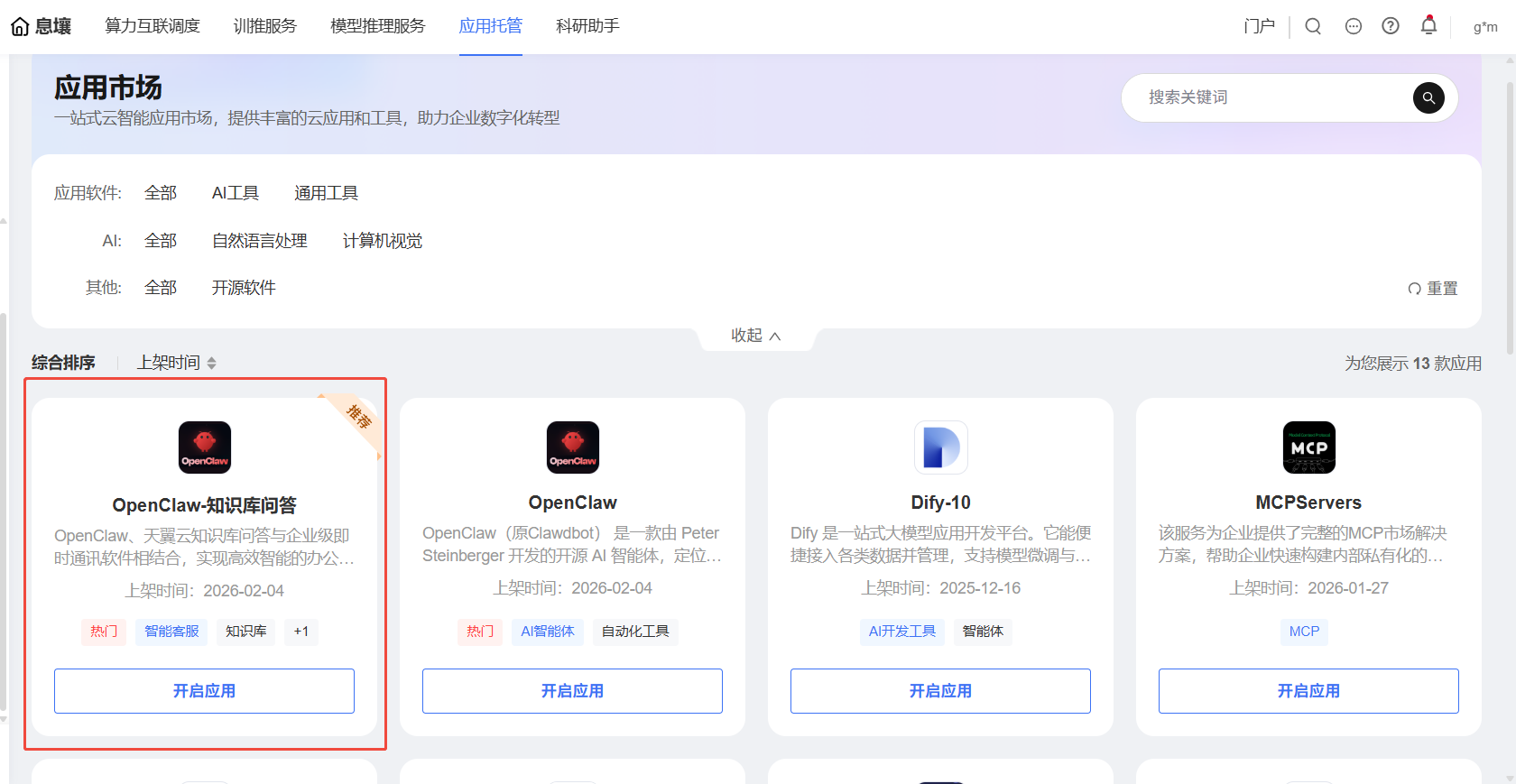Open the Dify-10 title link
This screenshot has height=784, width=1516.
(941, 503)
